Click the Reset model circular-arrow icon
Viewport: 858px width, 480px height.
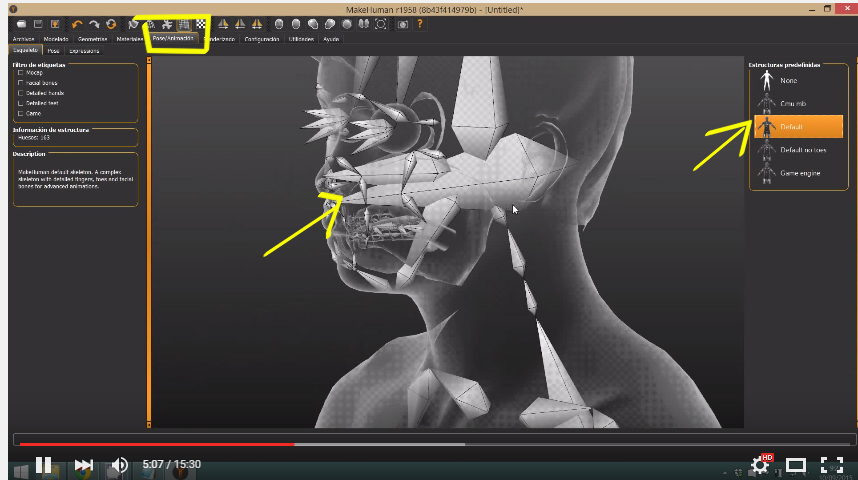point(111,24)
